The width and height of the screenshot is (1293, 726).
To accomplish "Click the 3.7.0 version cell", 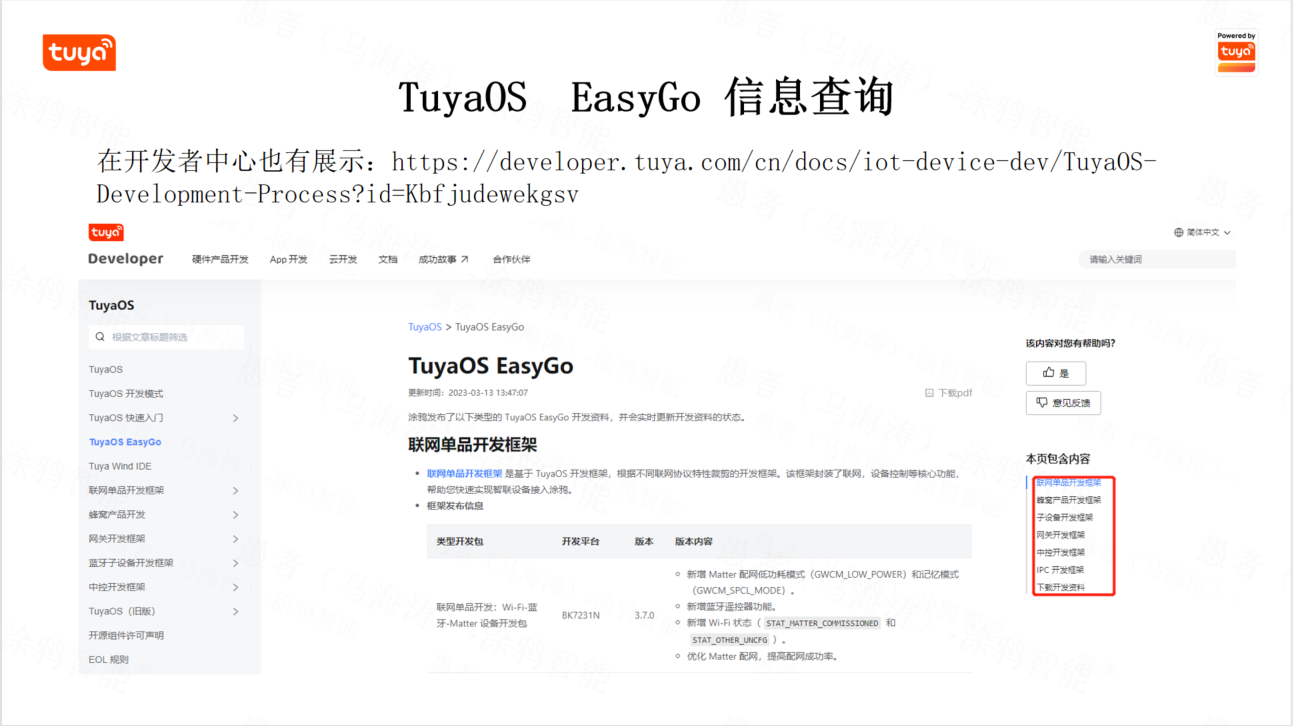I will pyautogui.click(x=644, y=615).
